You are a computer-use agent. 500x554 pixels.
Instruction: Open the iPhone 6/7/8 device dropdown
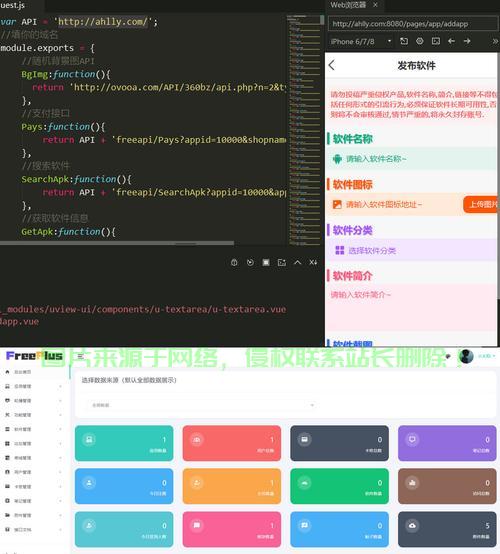tap(361, 42)
